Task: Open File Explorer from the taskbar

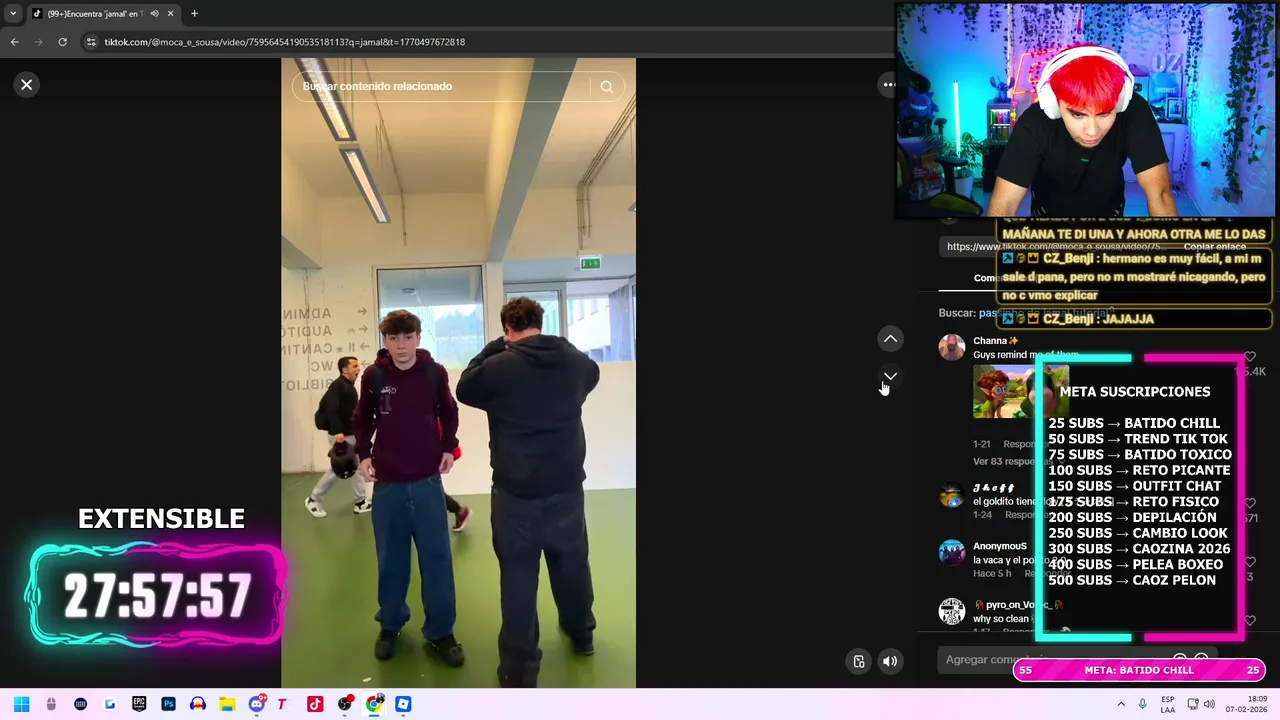Action: pos(227,704)
